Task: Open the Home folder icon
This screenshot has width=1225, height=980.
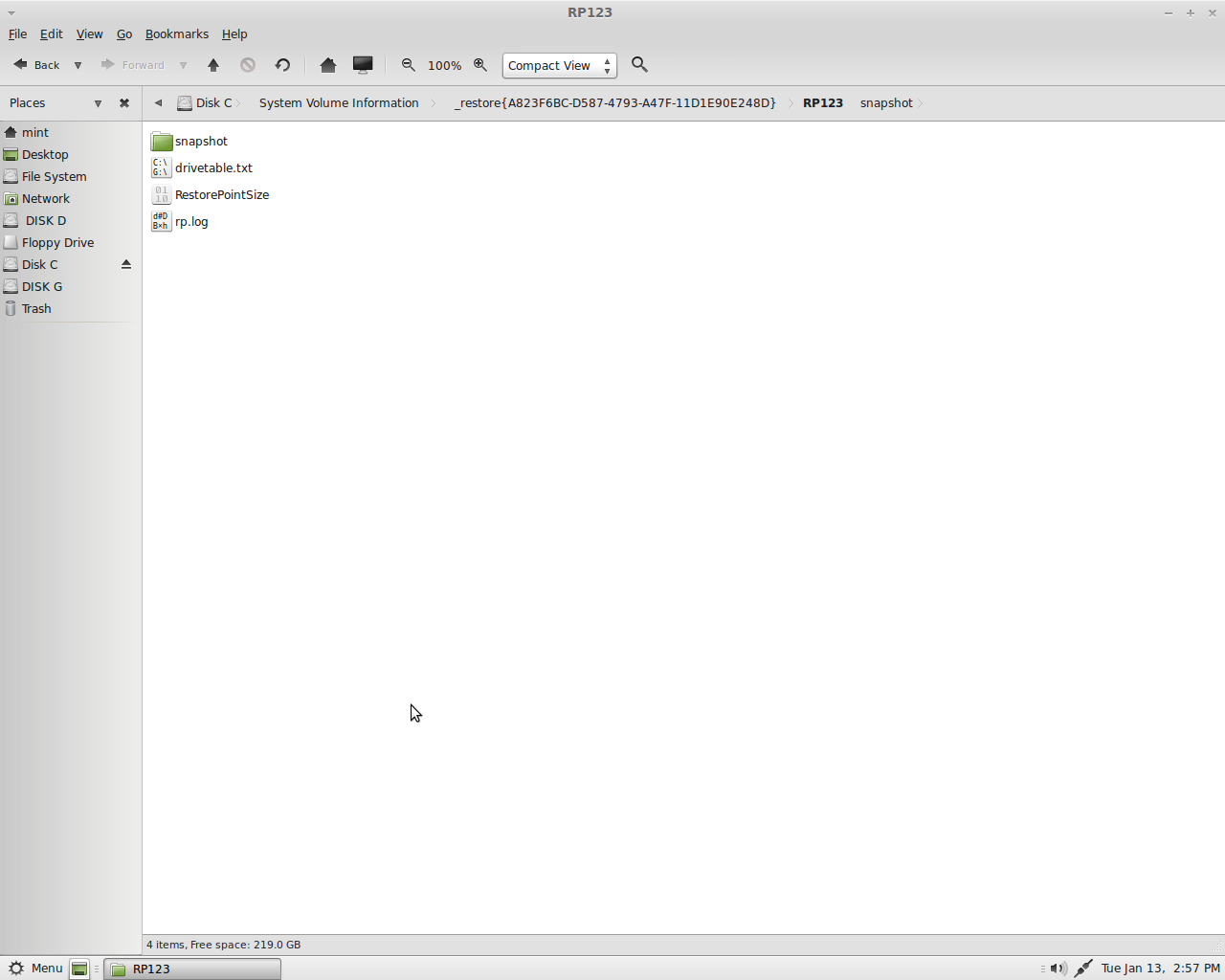Action: [x=328, y=65]
